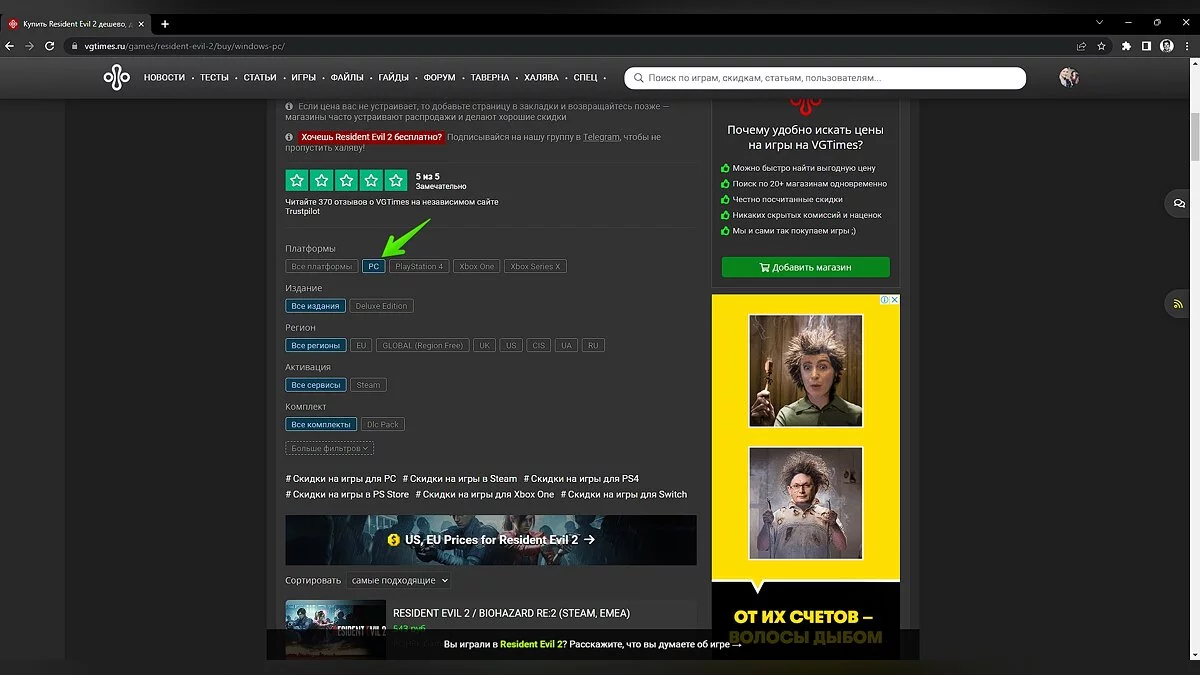Open the Скидки на игры для PC tag
1200x675 pixels.
click(x=341, y=479)
